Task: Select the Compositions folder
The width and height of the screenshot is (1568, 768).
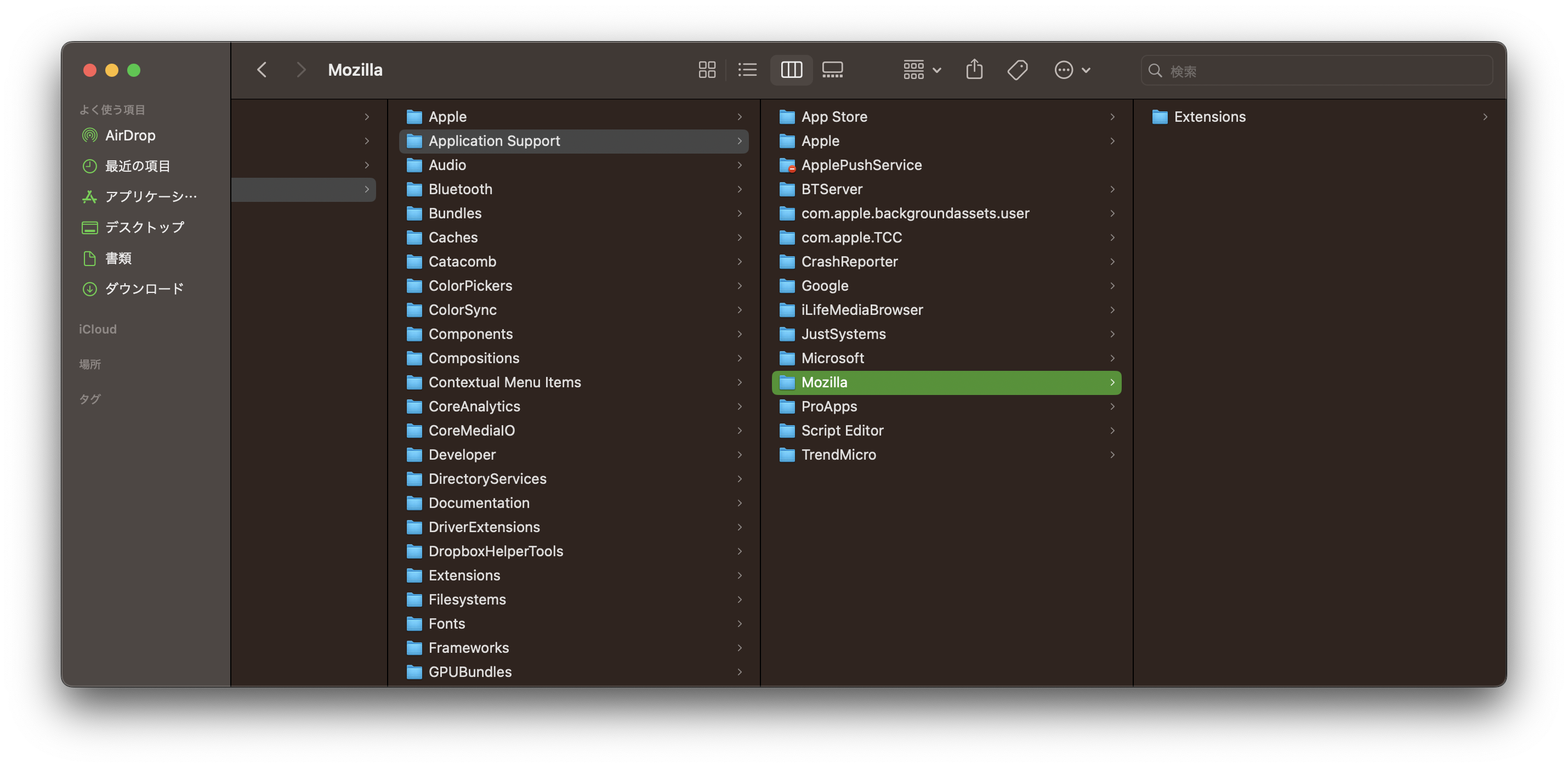Action: click(573, 358)
